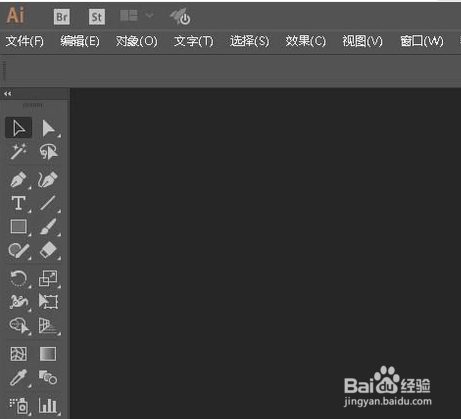Select the Type tool
This screenshot has width=461, height=419.
click(x=19, y=203)
